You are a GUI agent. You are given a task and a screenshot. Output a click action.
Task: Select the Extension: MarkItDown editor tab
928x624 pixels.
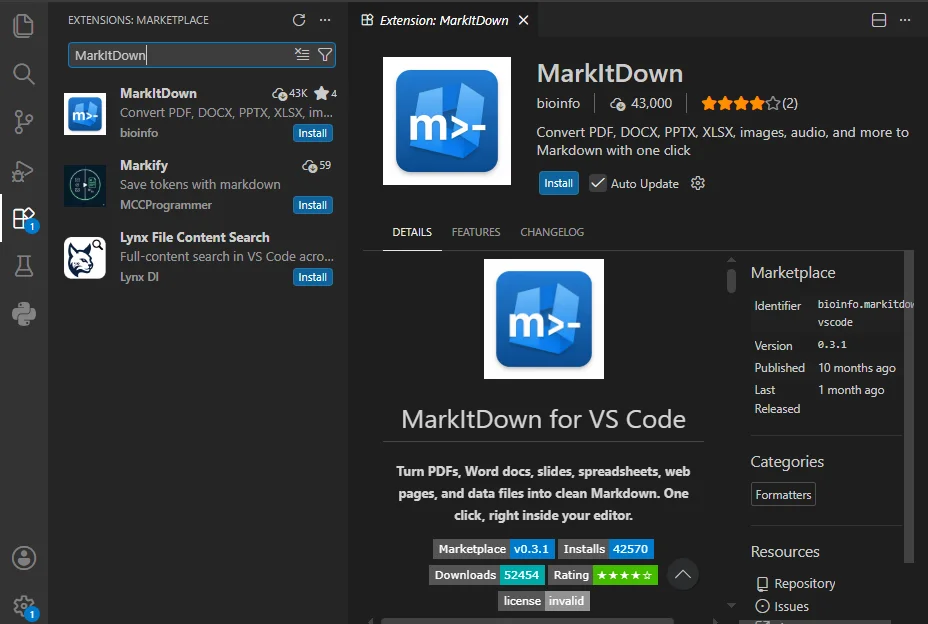tap(443, 20)
